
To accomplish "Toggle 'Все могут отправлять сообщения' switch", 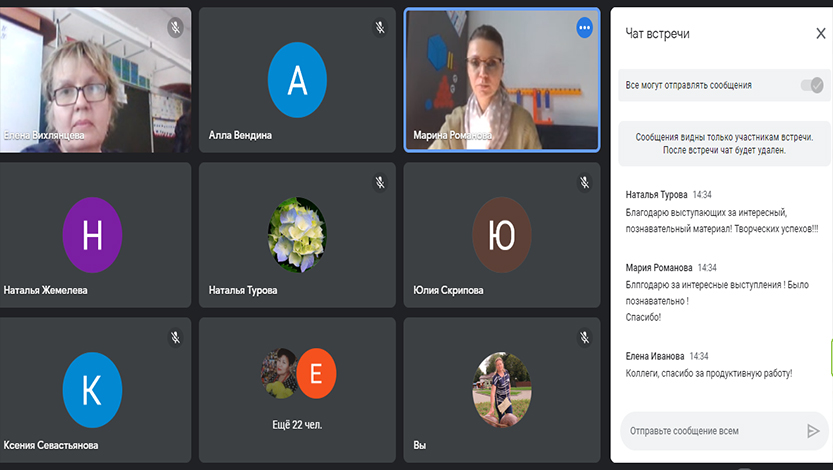I will pos(810,86).
